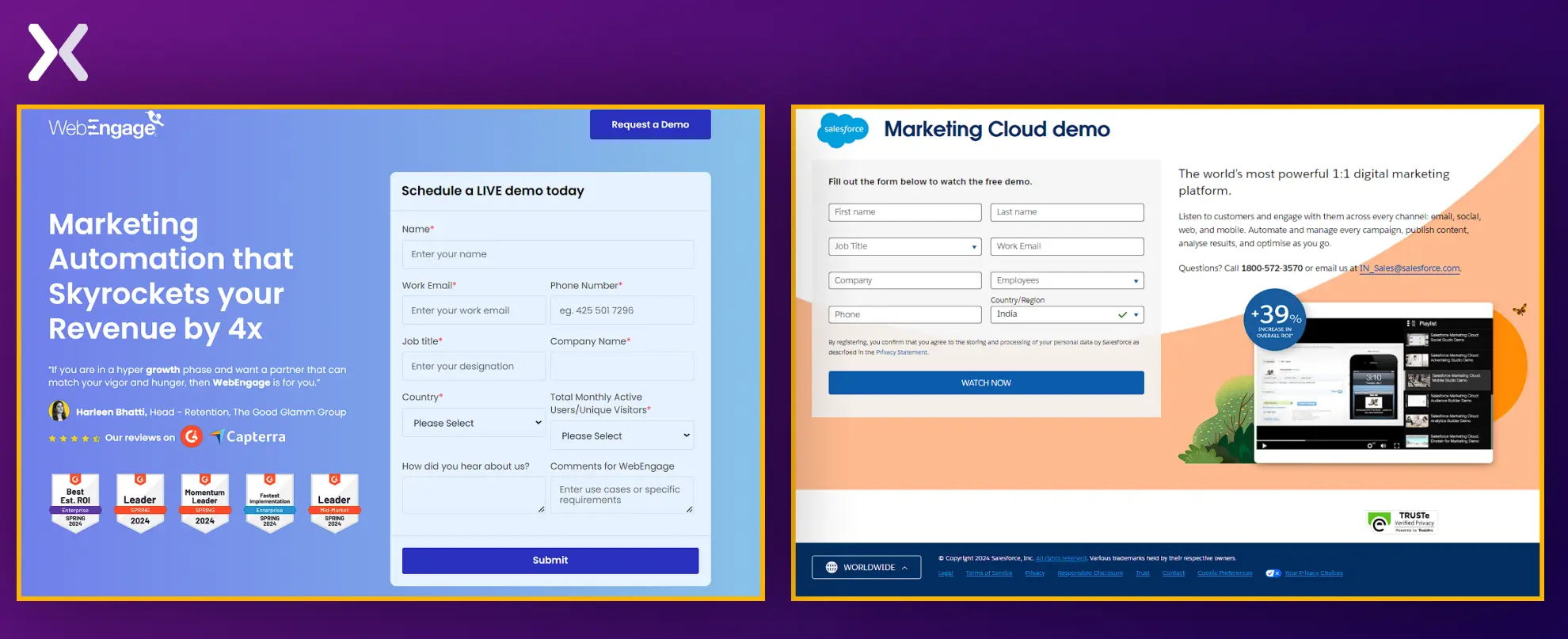Click the Company Name field

622,366
